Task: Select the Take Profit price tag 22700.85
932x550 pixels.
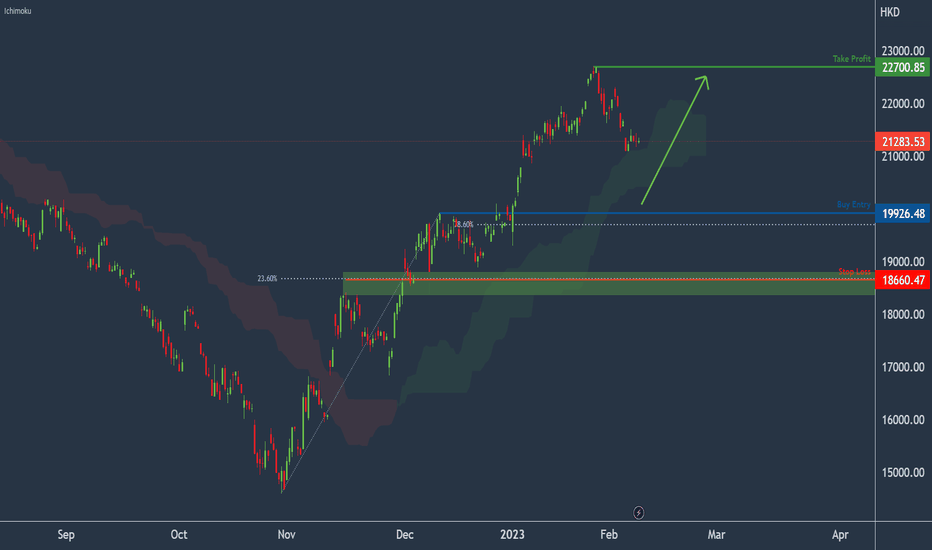Action: (903, 68)
